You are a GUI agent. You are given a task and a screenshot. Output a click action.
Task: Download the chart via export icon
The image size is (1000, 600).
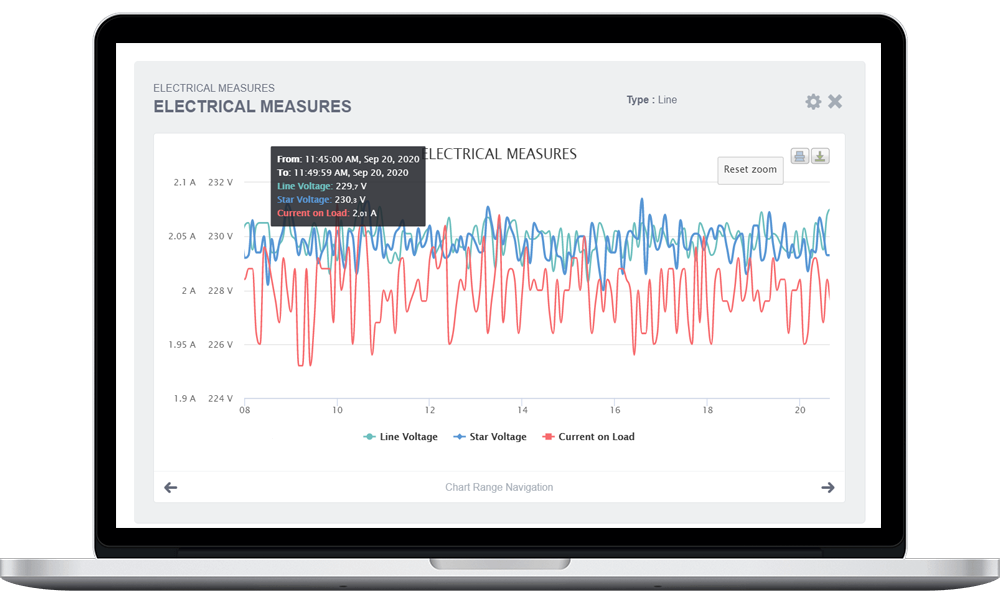point(820,156)
